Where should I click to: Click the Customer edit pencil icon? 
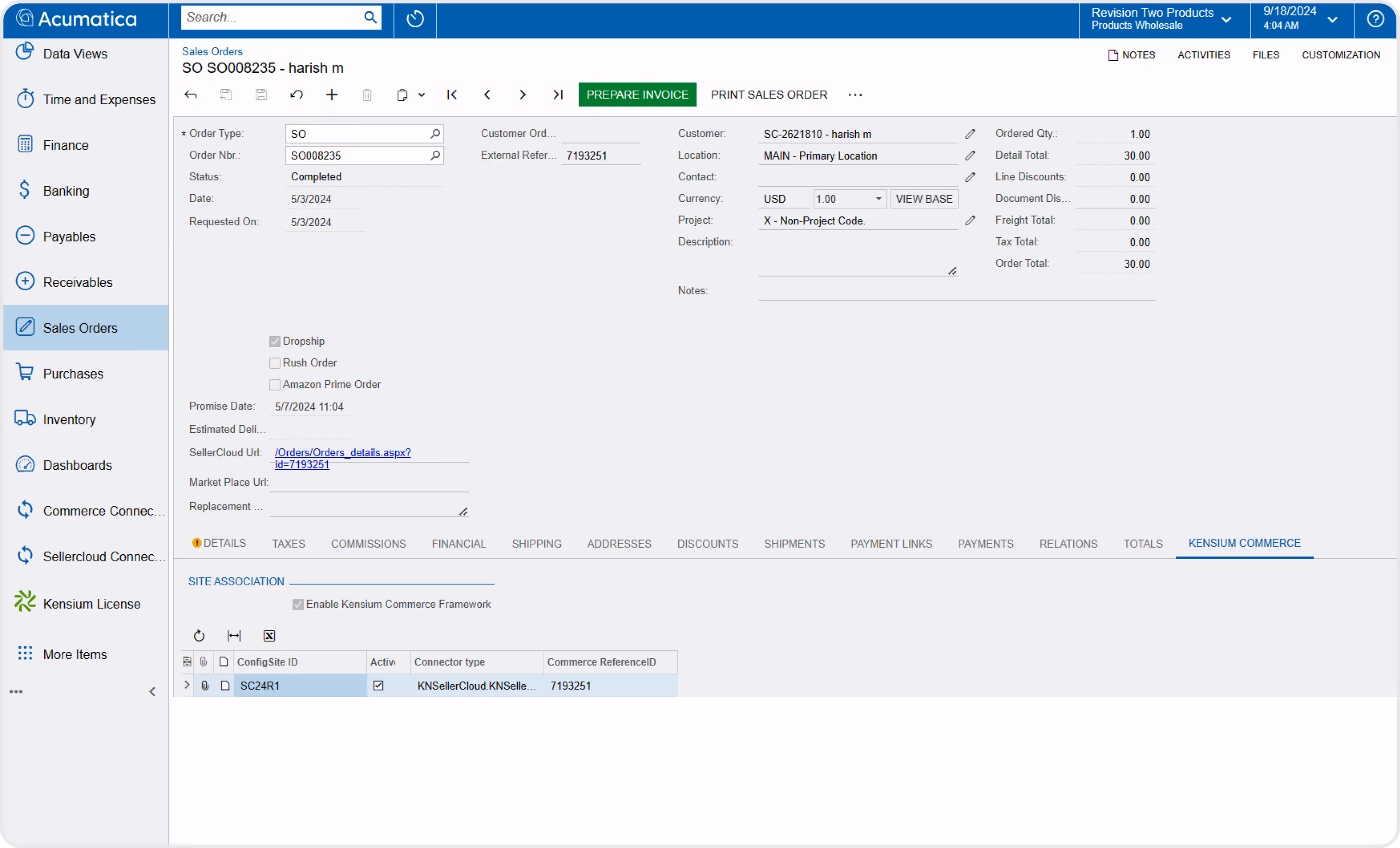point(970,134)
